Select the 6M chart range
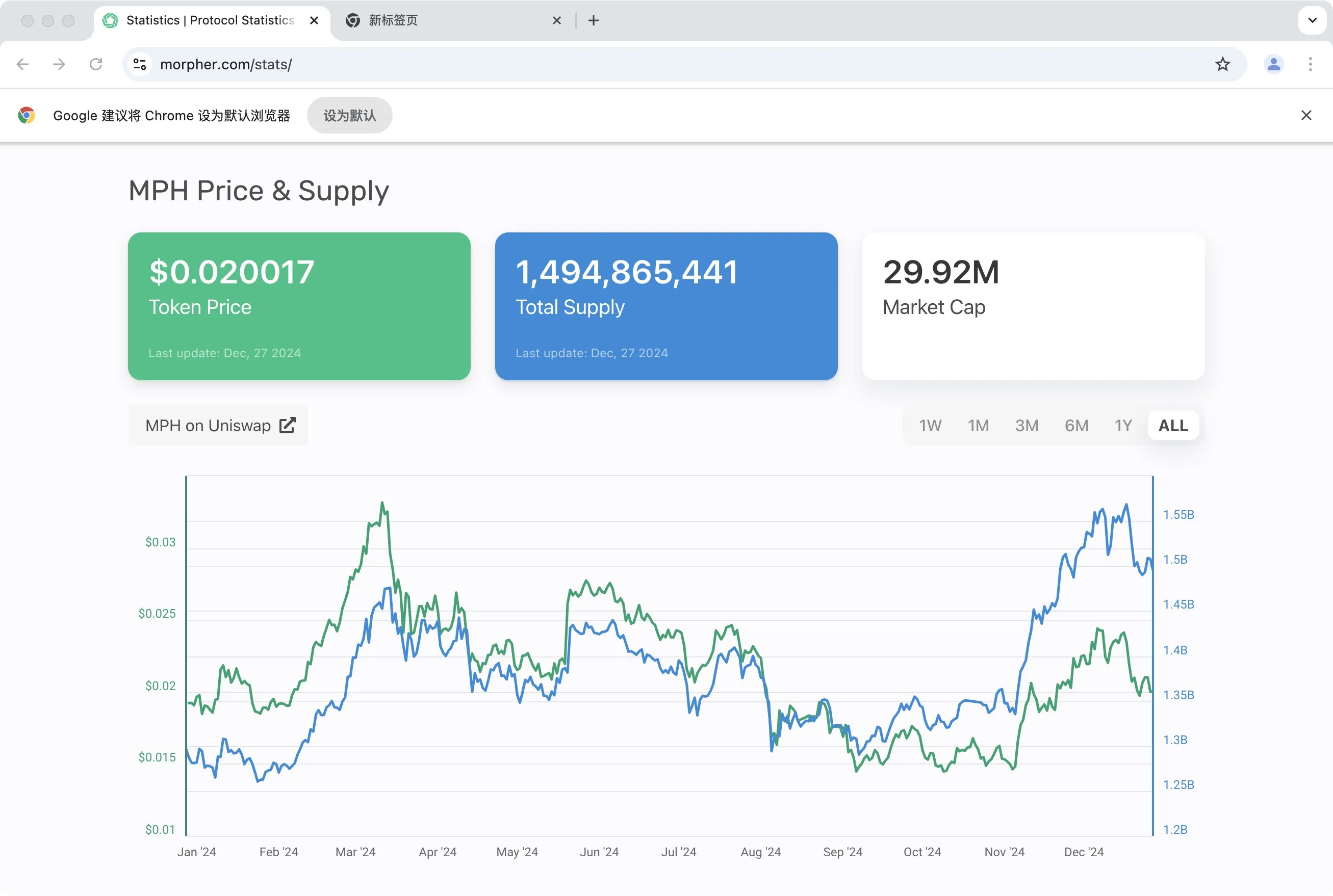 1076,426
